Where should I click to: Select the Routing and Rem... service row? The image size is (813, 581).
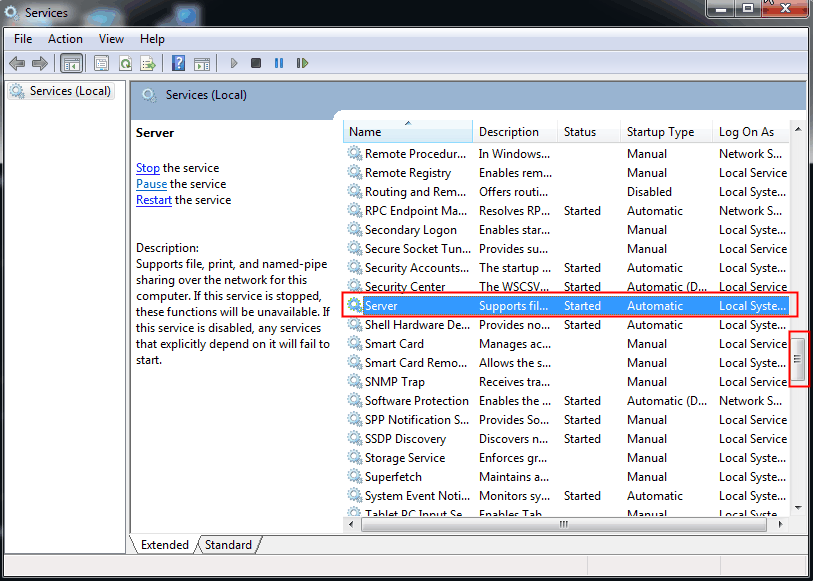click(x=566, y=191)
